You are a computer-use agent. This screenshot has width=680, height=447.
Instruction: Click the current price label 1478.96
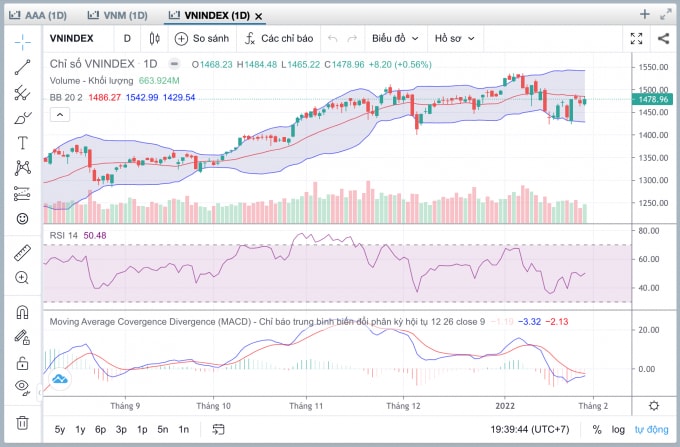click(x=652, y=99)
